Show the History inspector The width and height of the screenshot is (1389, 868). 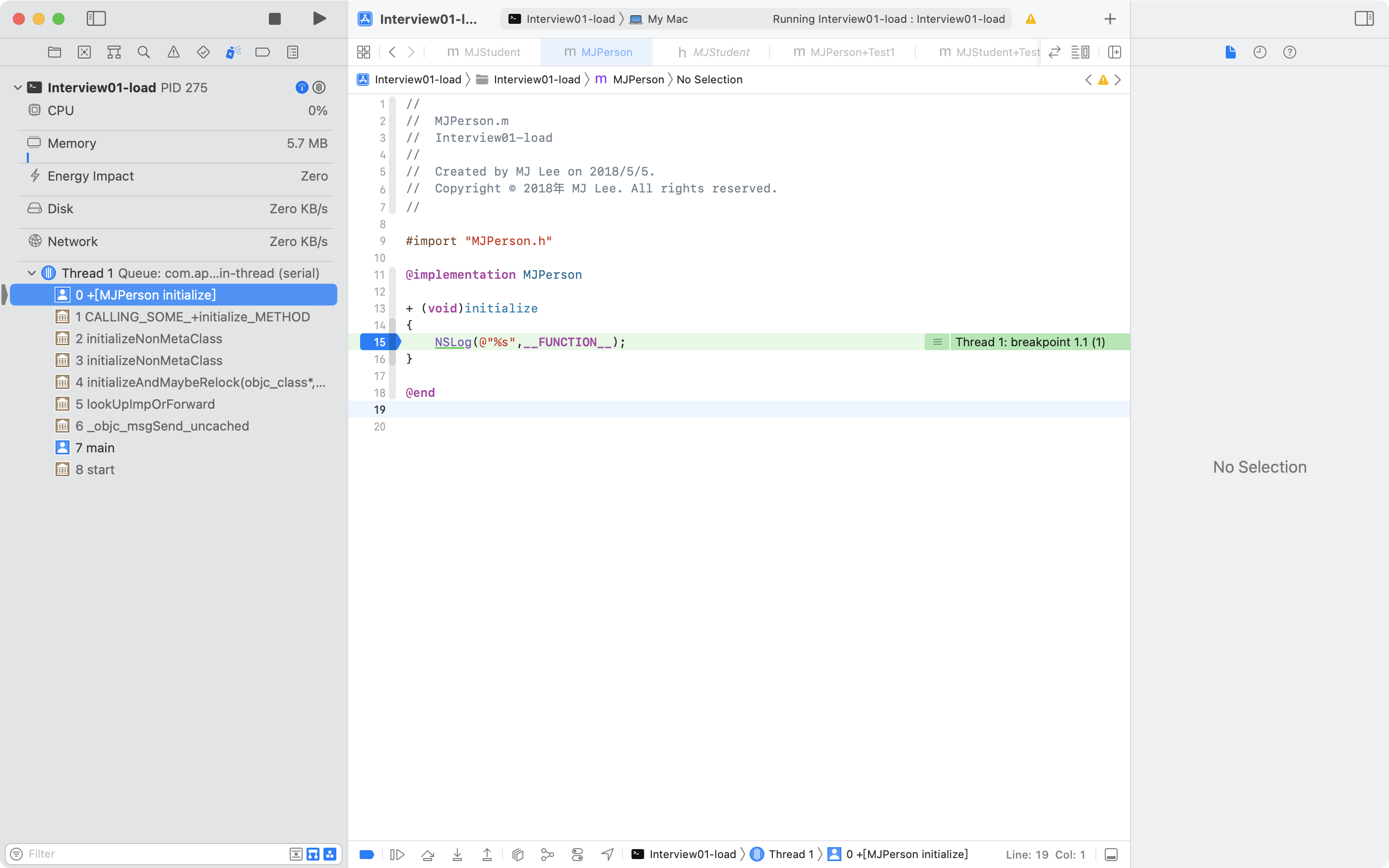(1260, 52)
